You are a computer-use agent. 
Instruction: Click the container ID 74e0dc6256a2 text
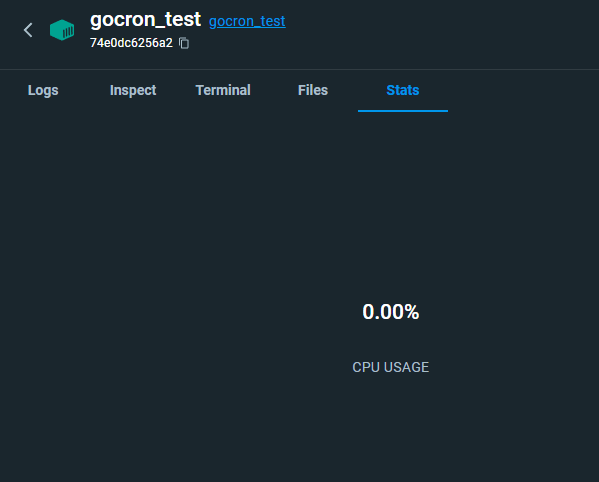[x=131, y=43]
